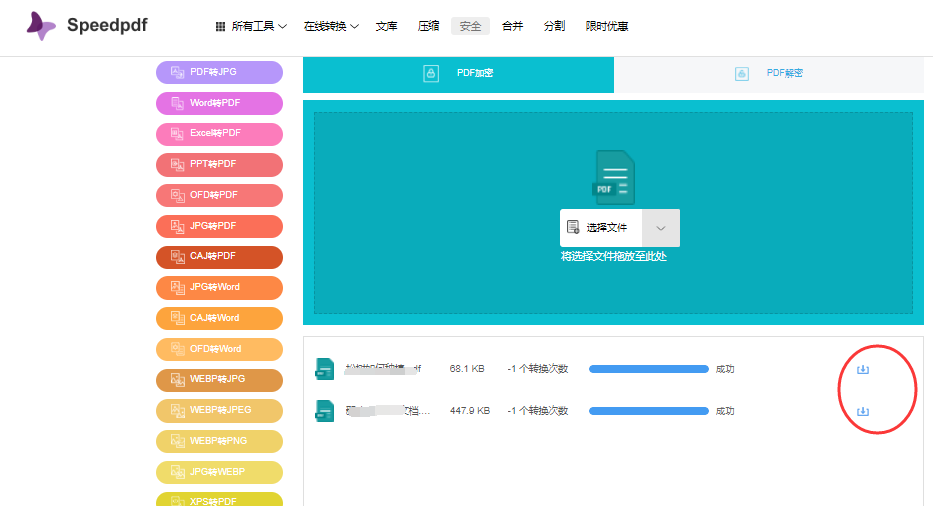The image size is (933, 506).
Task: Select the OFD转PDF sidebar button
Action: coord(220,195)
